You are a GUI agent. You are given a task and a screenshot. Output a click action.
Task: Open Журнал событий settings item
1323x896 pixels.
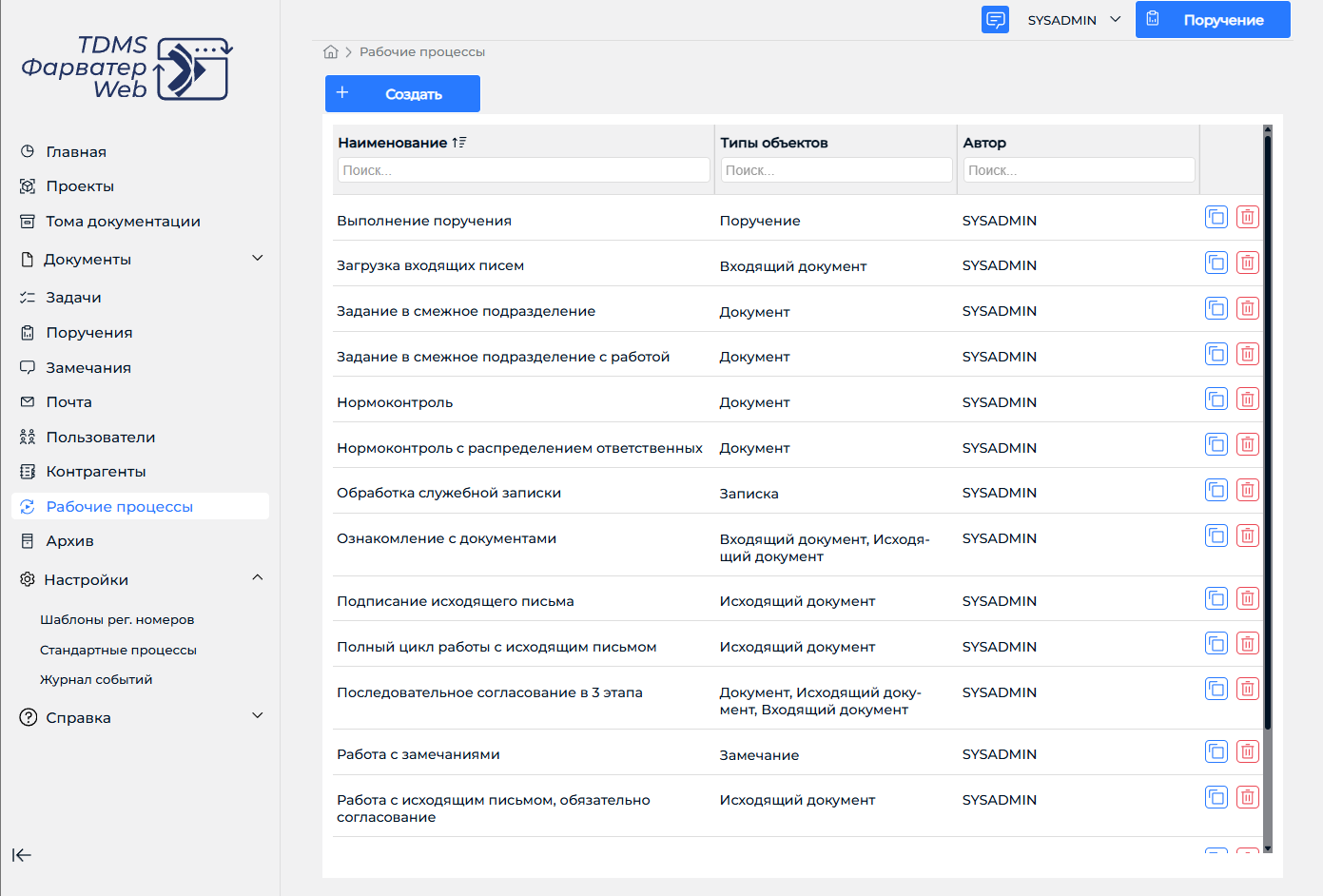pos(96,679)
